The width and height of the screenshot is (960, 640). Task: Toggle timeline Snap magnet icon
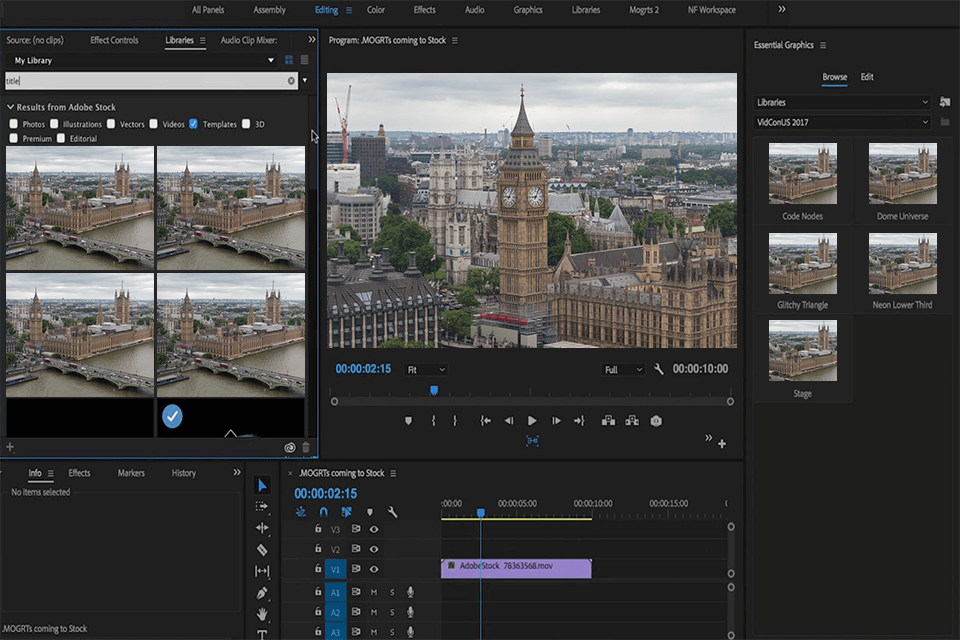323,512
